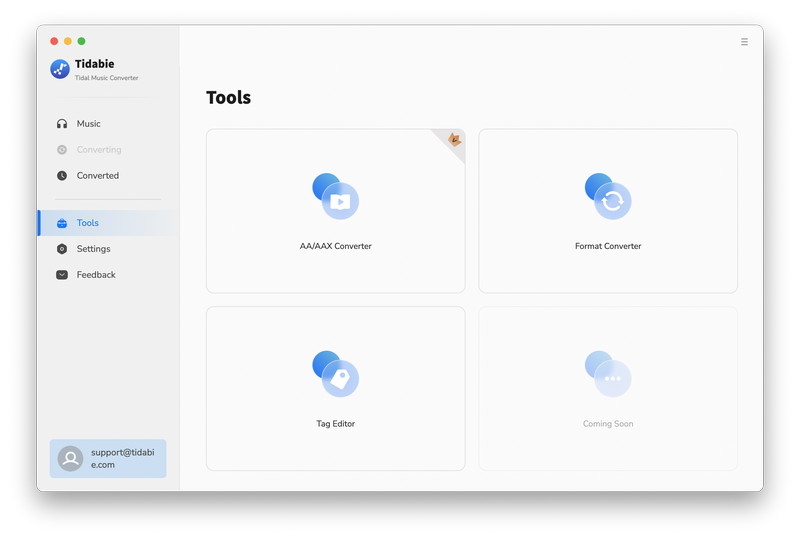Click the Tidabie app logo icon

coord(60,69)
